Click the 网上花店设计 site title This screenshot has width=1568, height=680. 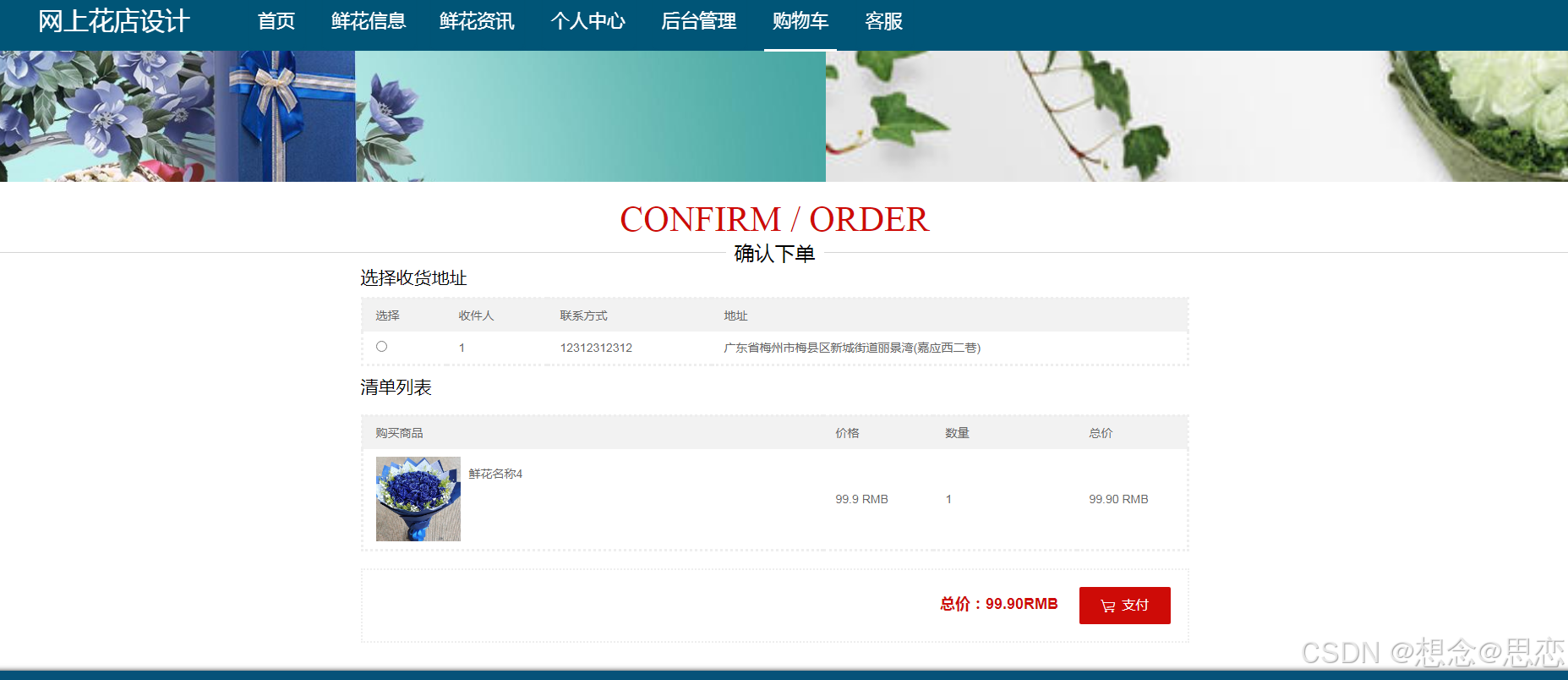[114, 21]
